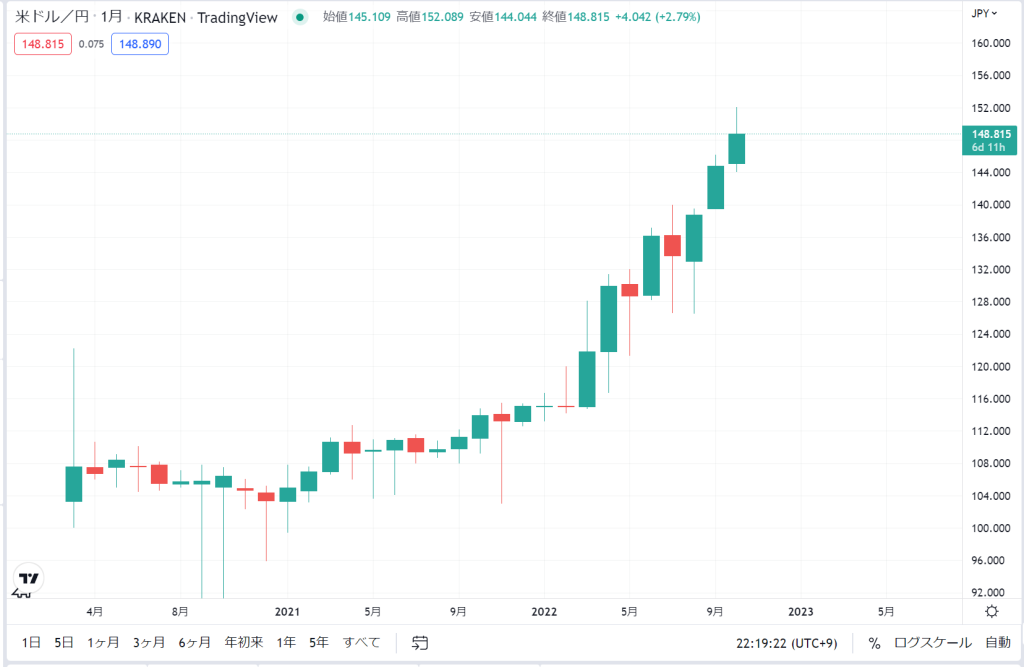Show すべて (all) data range
The width and height of the screenshot is (1024, 667).
tap(361, 642)
